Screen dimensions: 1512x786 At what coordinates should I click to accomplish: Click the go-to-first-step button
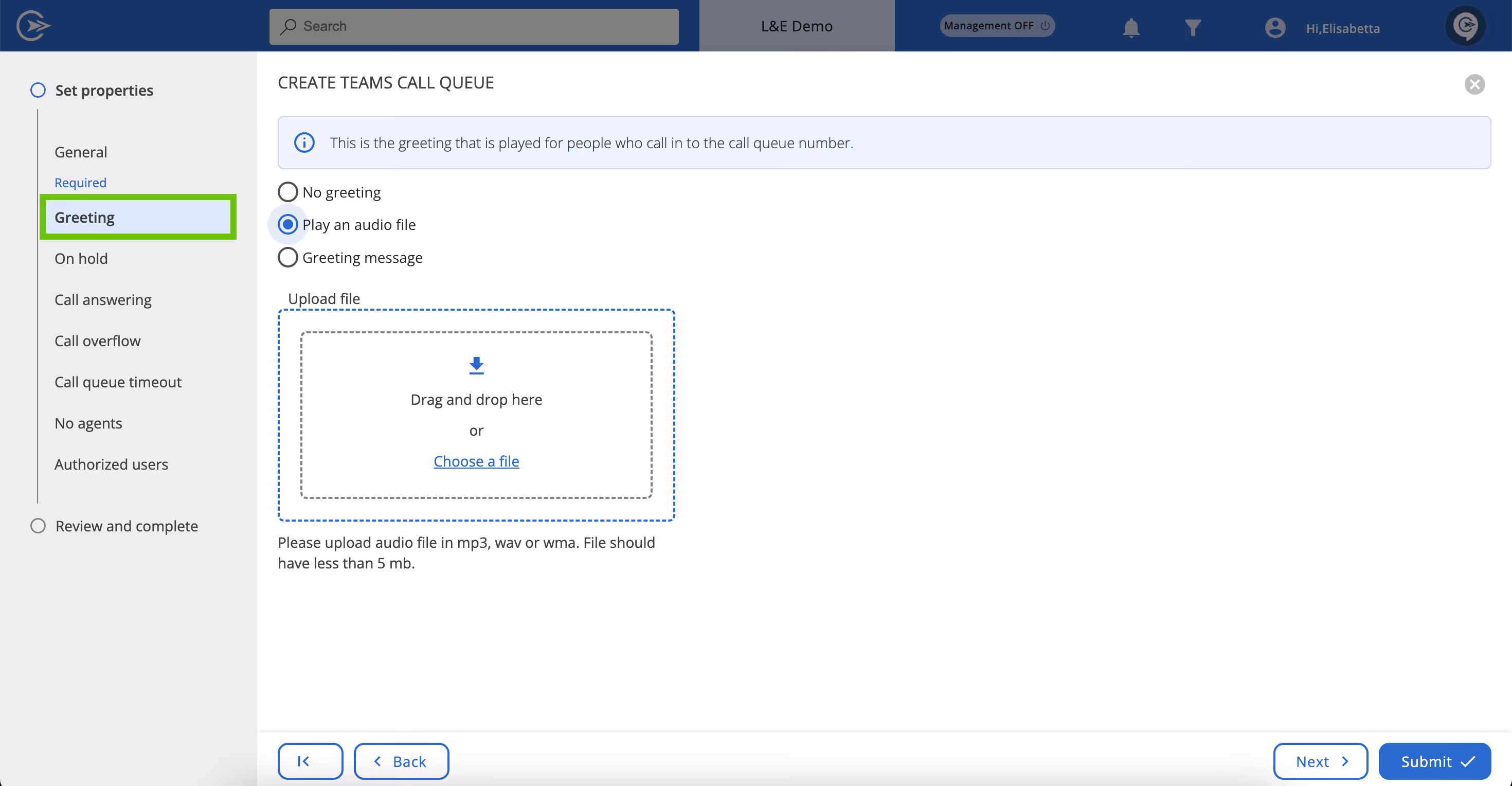click(310, 761)
